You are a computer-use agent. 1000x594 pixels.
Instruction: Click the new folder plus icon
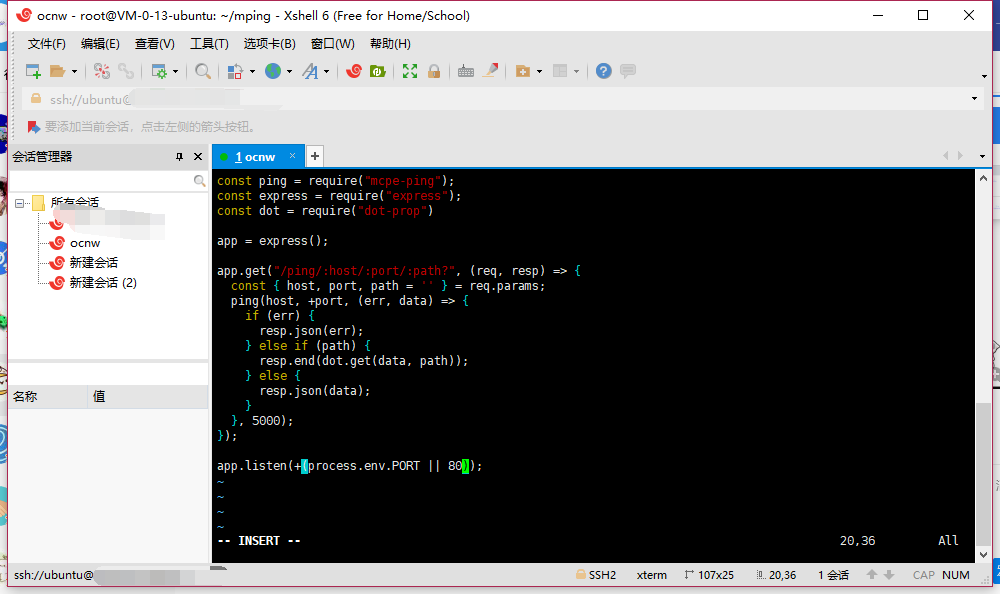[522, 71]
